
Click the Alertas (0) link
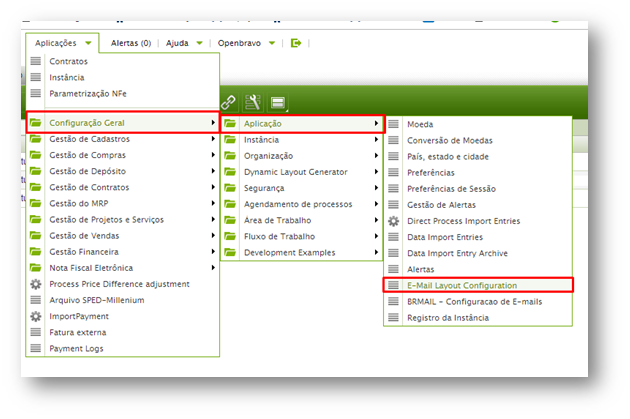131,43
